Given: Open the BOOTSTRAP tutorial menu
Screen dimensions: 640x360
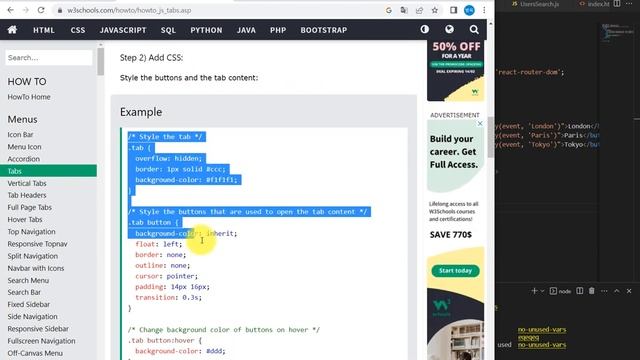Looking at the screenshot, I should pyautogui.click(x=324, y=30).
